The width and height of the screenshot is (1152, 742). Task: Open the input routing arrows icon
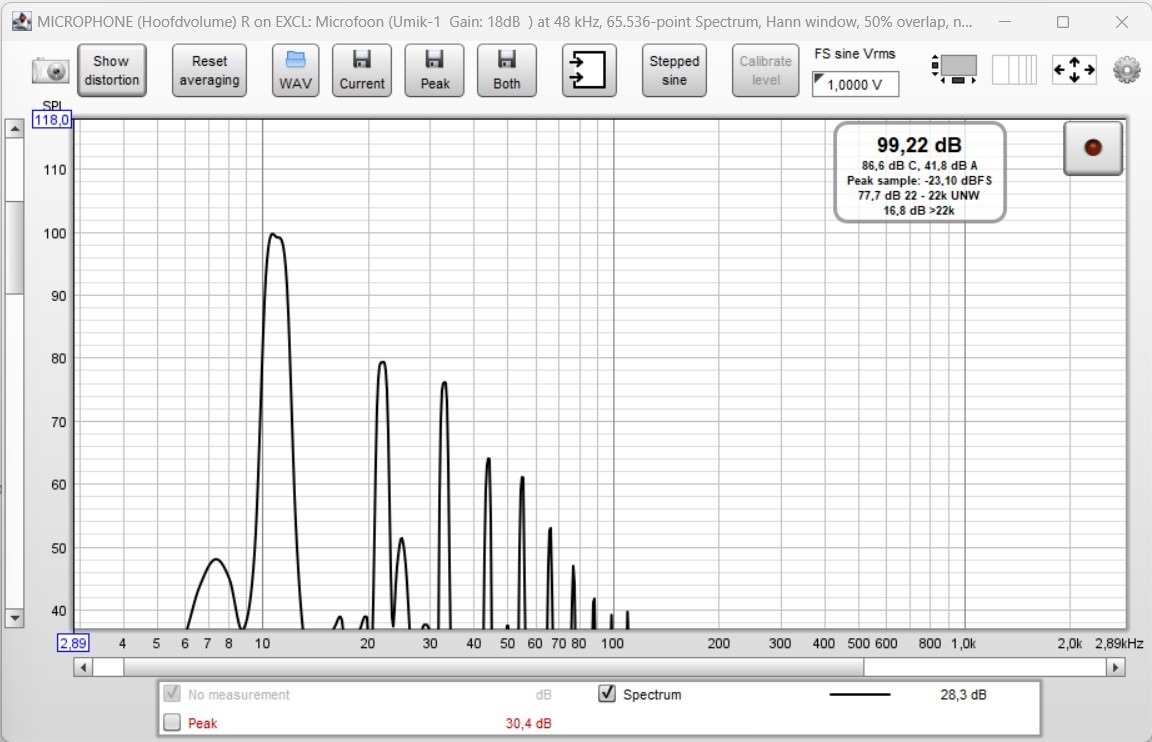pyautogui.click(x=589, y=71)
